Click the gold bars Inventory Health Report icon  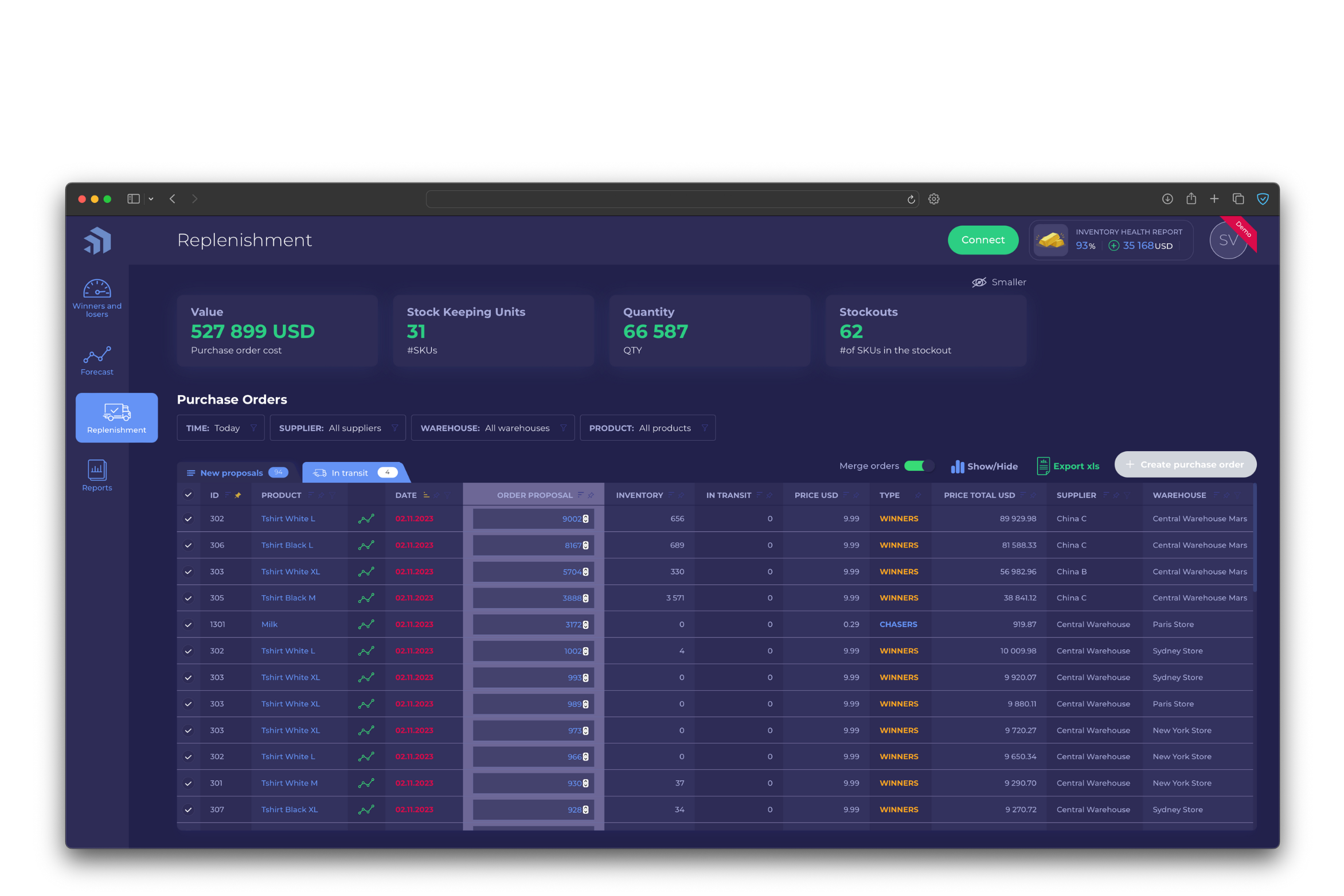[1051, 240]
